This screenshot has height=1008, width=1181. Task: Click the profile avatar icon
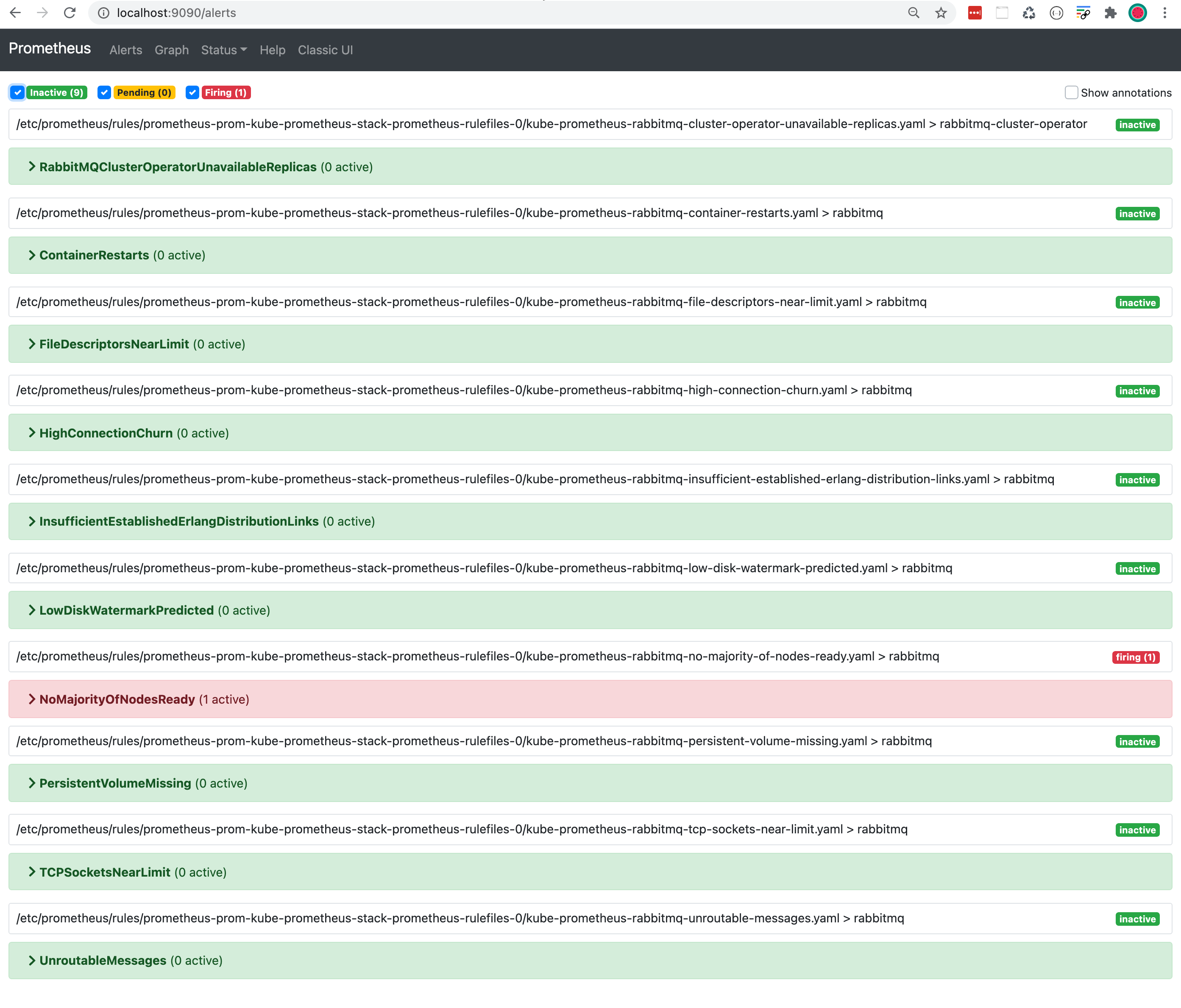[x=1138, y=13]
